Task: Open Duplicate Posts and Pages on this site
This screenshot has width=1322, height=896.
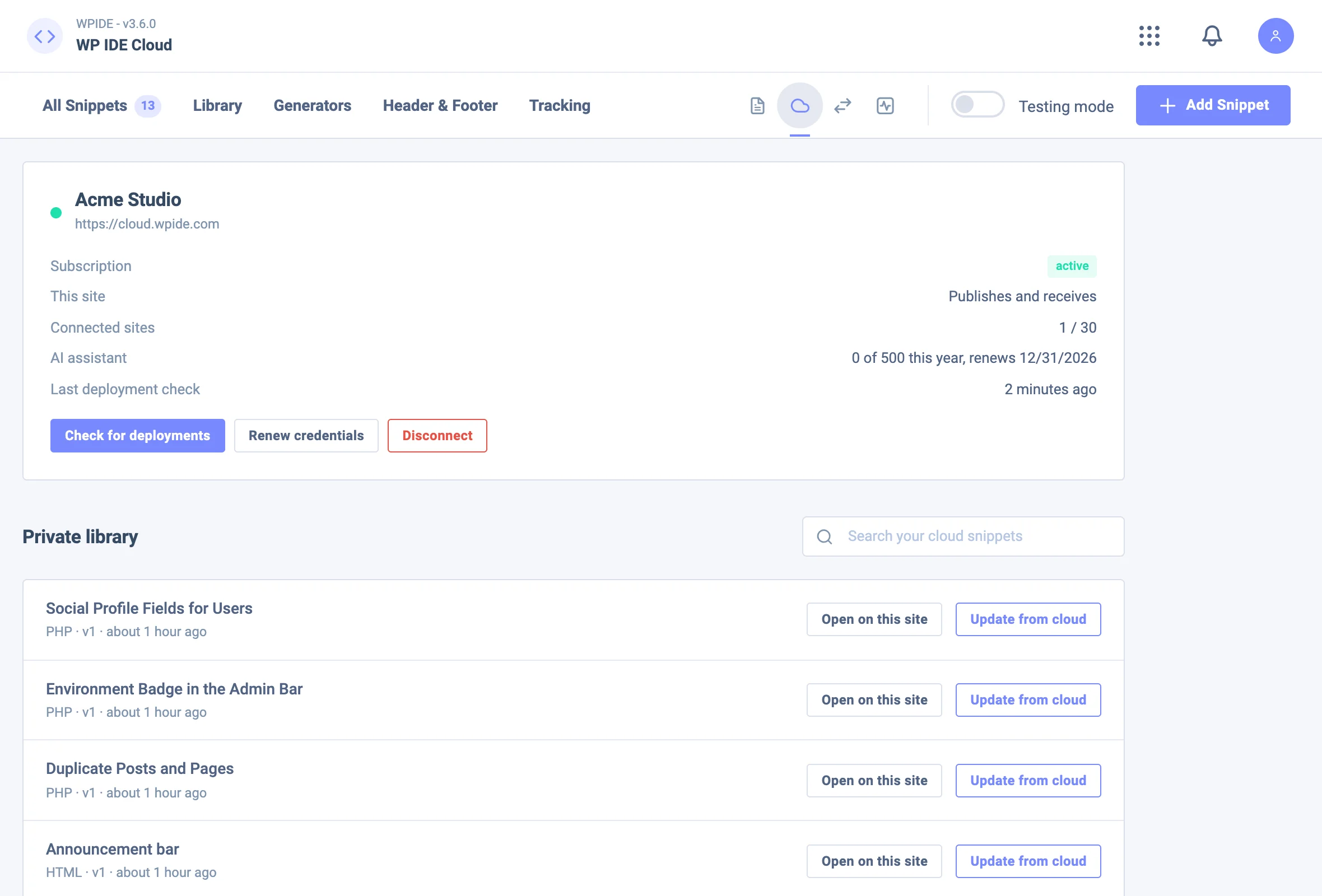Action: (x=874, y=781)
